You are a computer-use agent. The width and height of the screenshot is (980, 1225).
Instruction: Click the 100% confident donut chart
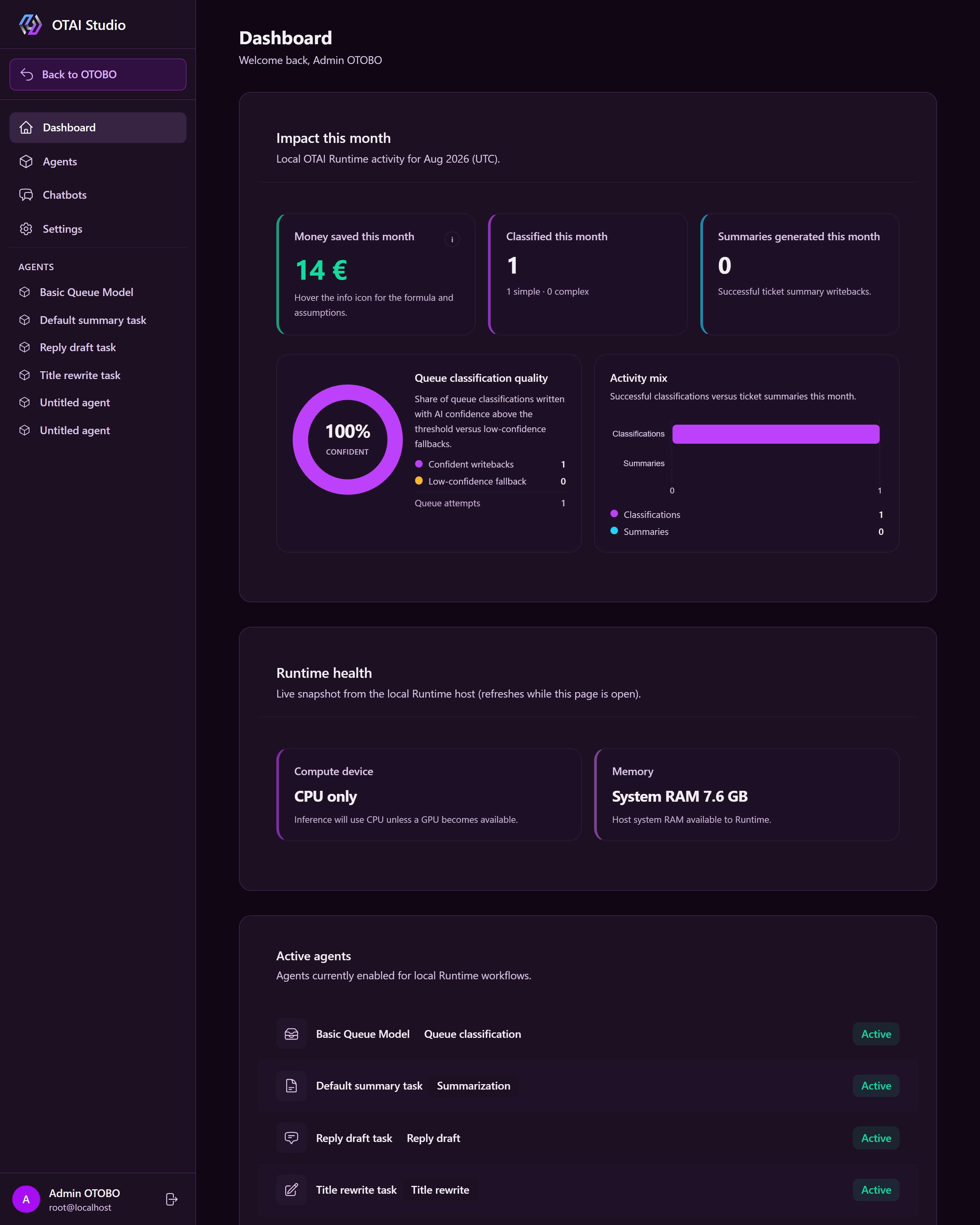coord(348,440)
